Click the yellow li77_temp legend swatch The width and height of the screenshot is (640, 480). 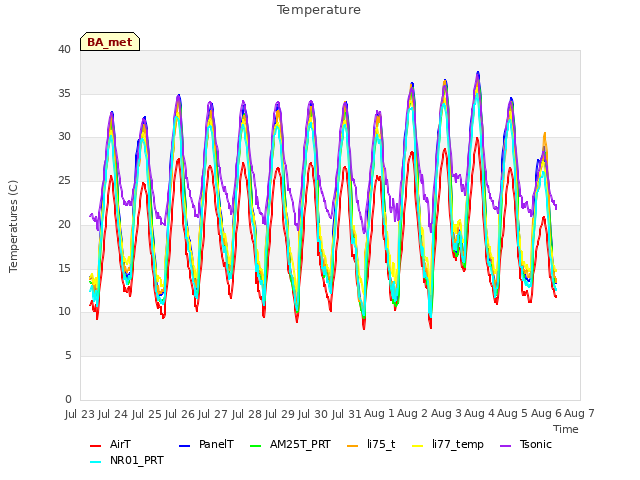(x=418, y=446)
